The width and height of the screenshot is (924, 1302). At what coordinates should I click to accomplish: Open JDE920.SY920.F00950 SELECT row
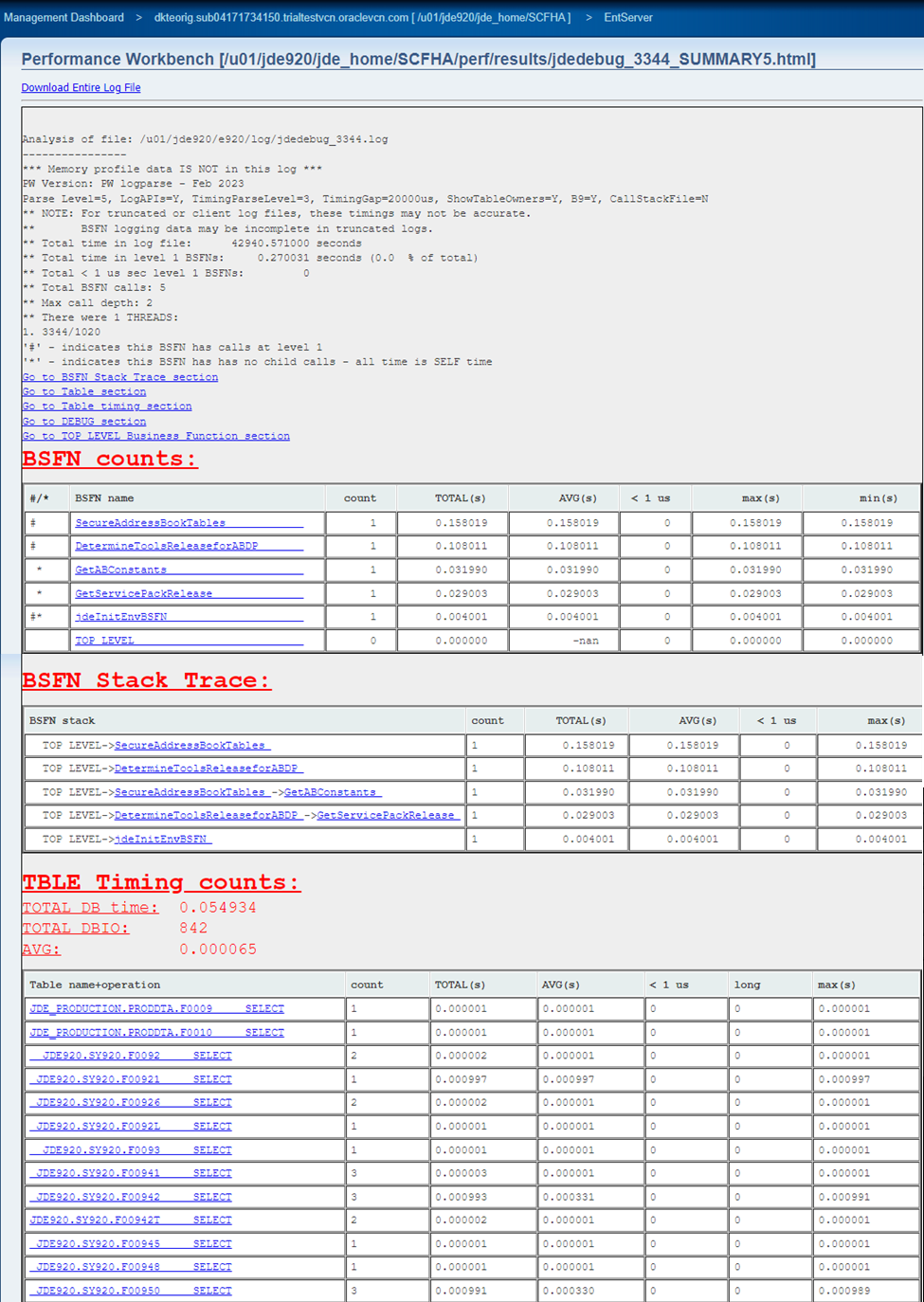pos(131,1291)
